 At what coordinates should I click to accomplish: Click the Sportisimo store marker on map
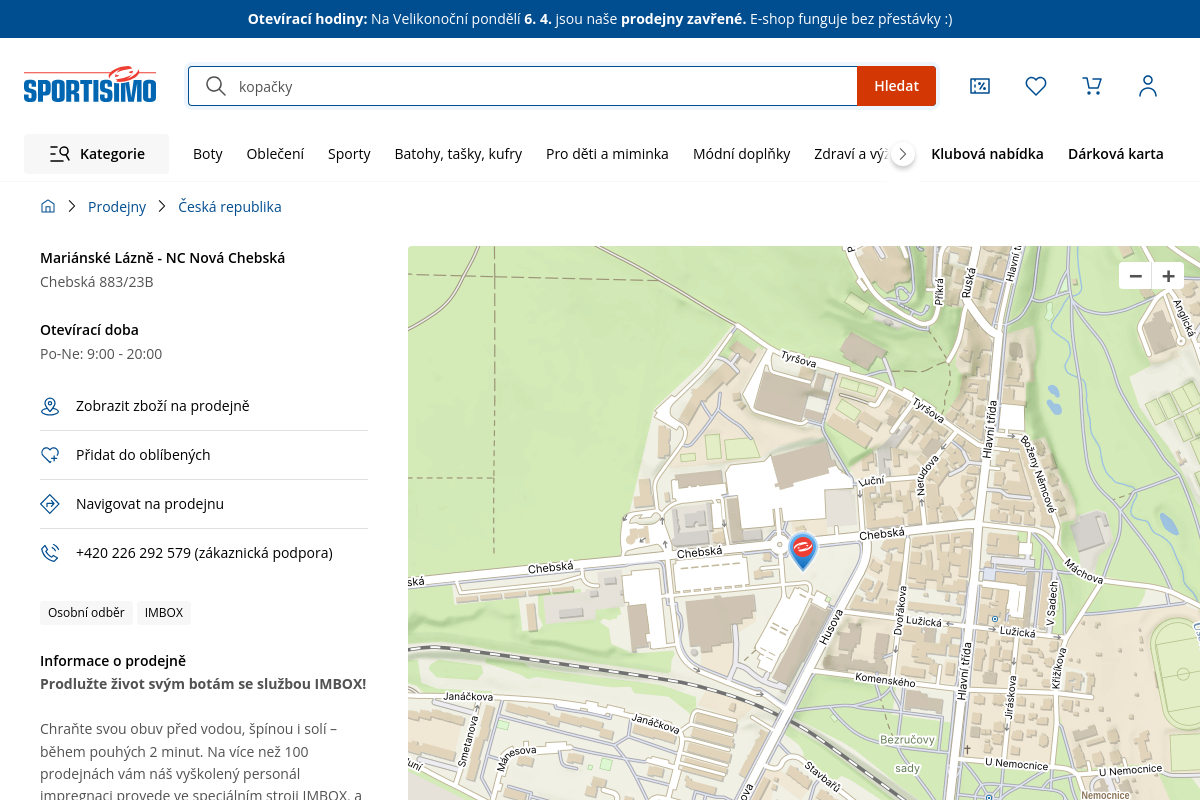pyautogui.click(x=802, y=550)
